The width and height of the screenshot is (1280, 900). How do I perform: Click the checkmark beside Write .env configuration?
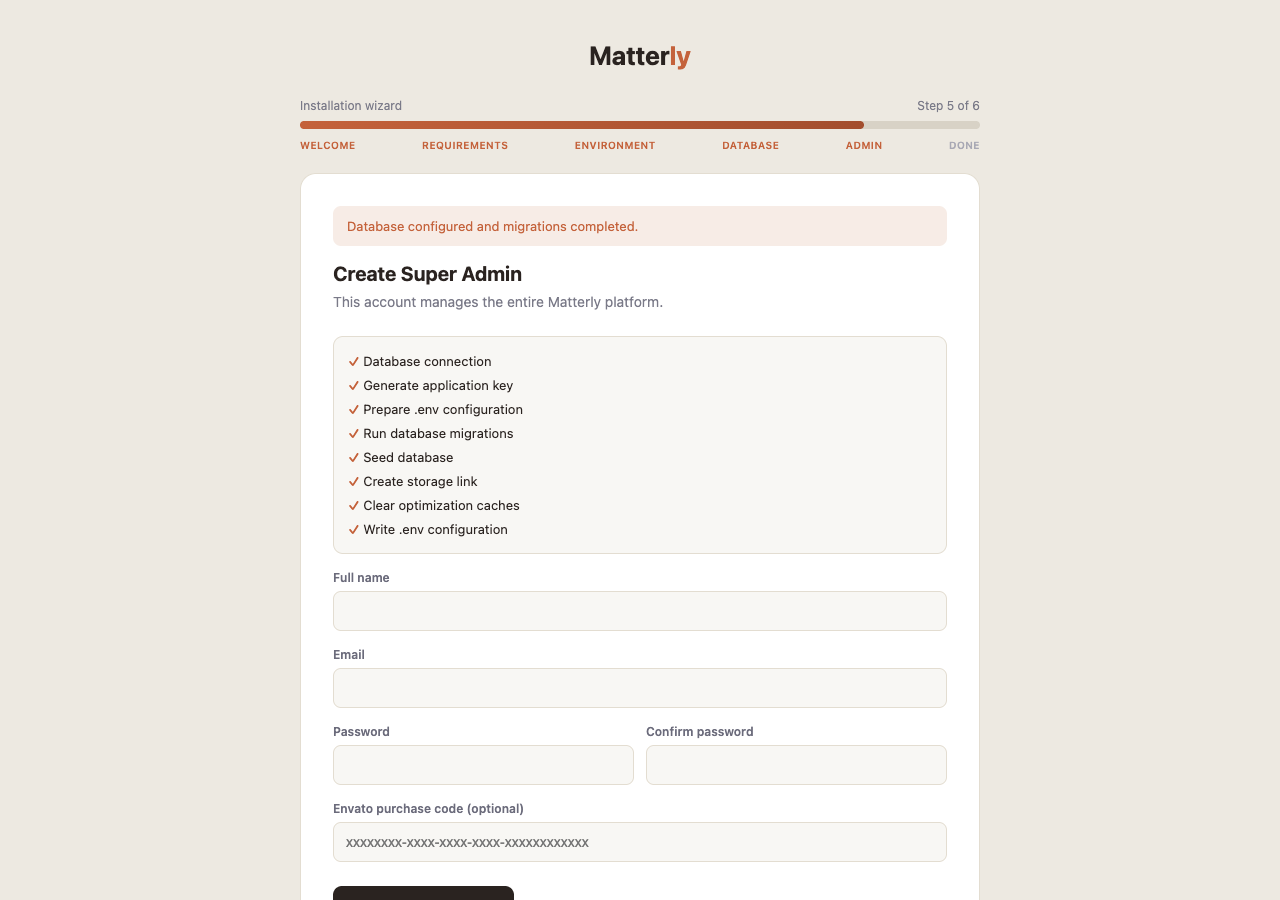(x=354, y=530)
